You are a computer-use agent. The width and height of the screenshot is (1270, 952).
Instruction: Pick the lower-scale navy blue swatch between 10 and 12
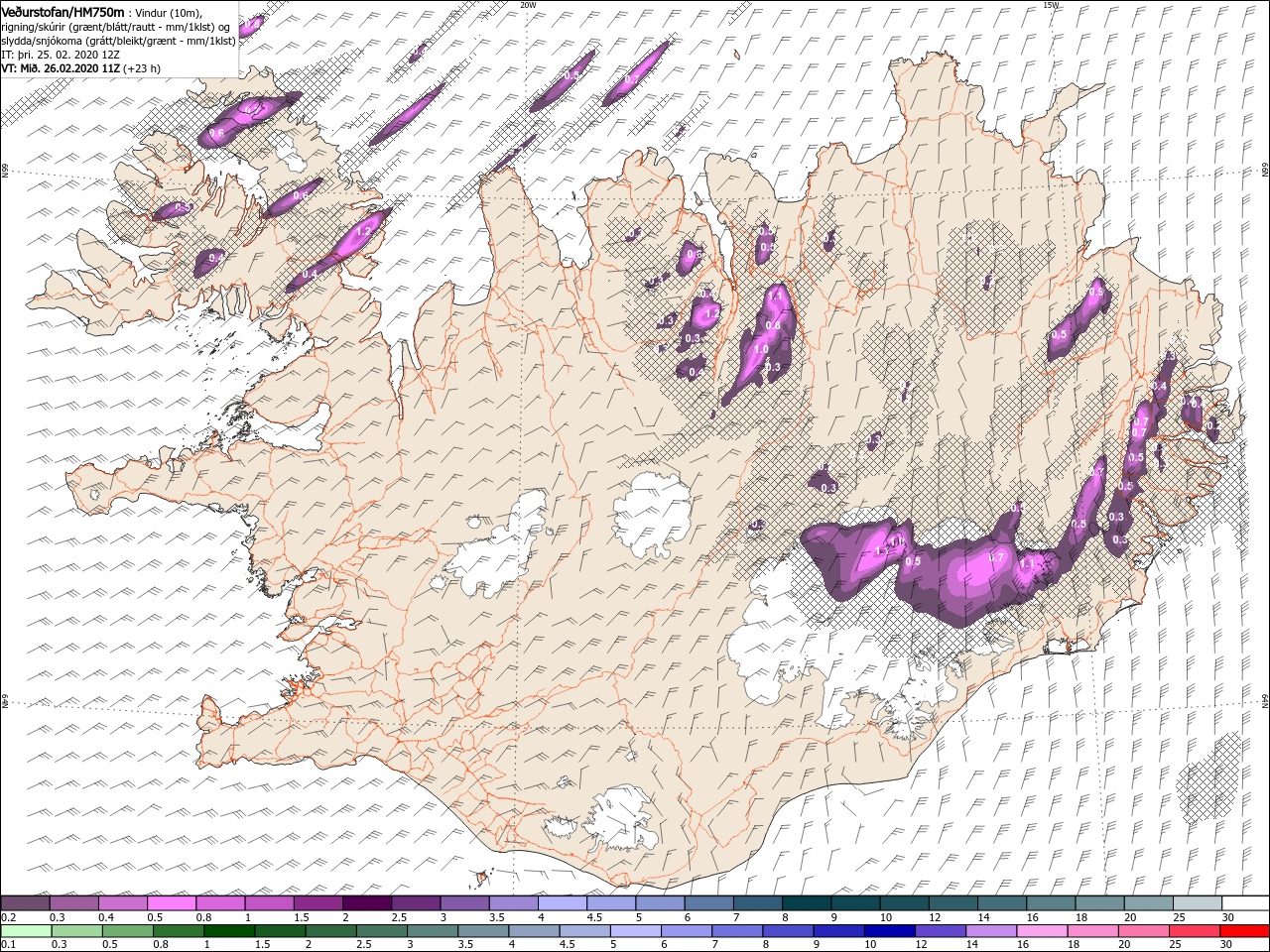tap(889, 931)
